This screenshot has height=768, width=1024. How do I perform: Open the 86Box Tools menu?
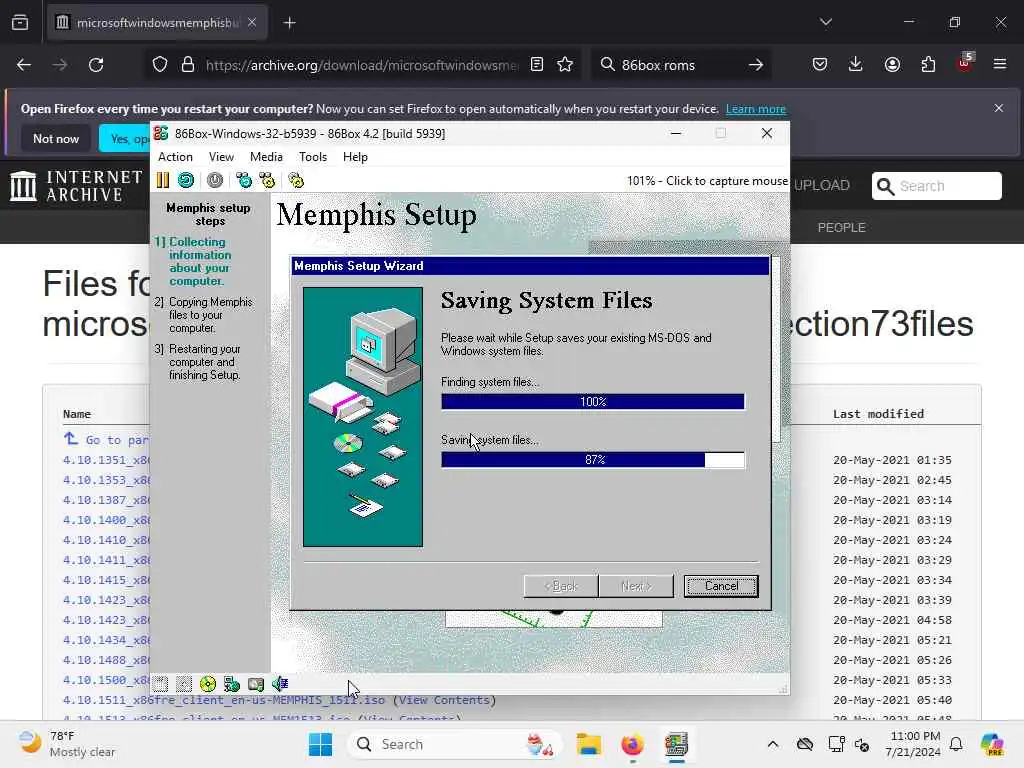(x=313, y=157)
